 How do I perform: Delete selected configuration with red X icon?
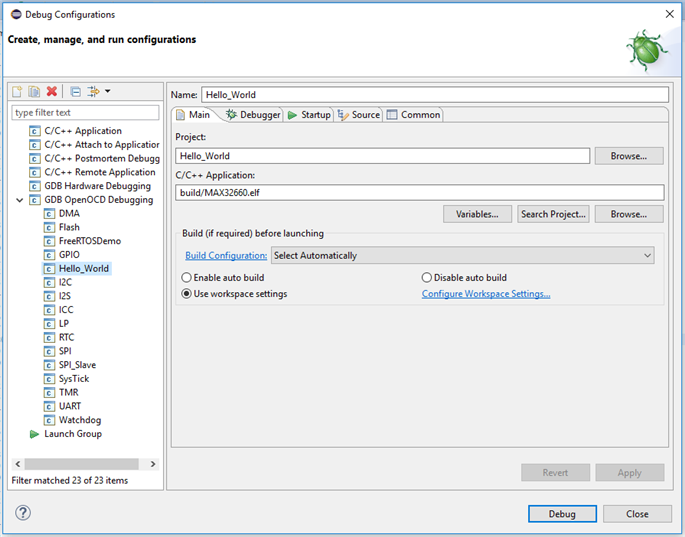pyautogui.click(x=52, y=92)
